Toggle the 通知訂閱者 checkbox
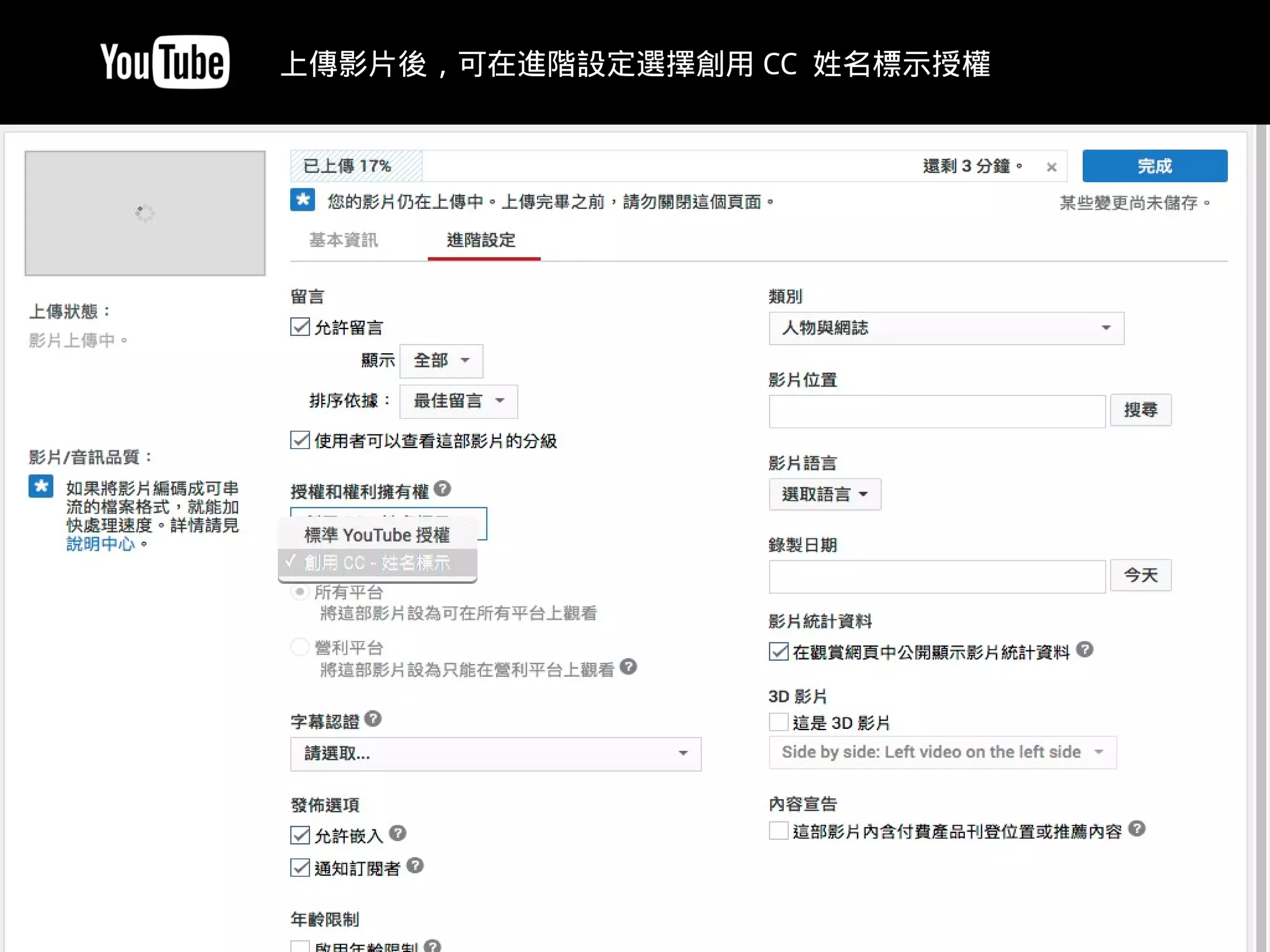 (x=300, y=868)
